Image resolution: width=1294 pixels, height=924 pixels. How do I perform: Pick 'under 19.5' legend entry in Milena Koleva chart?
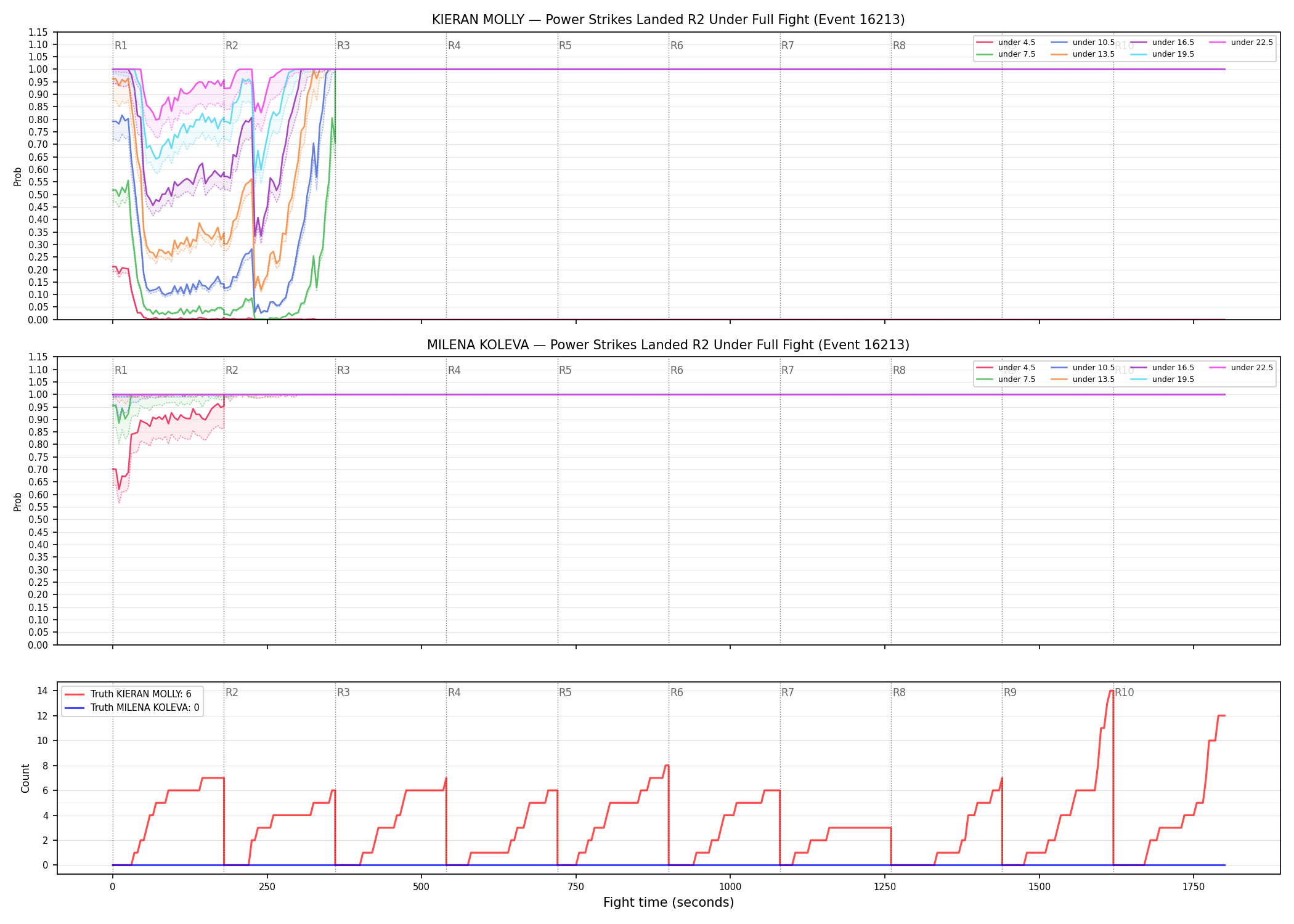(x=1162, y=379)
